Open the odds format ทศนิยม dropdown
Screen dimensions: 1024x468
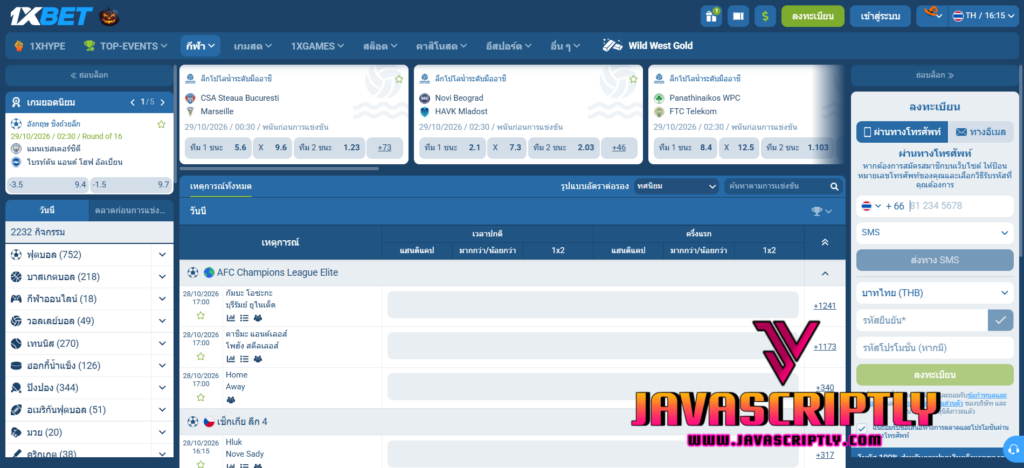pos(677,187)
